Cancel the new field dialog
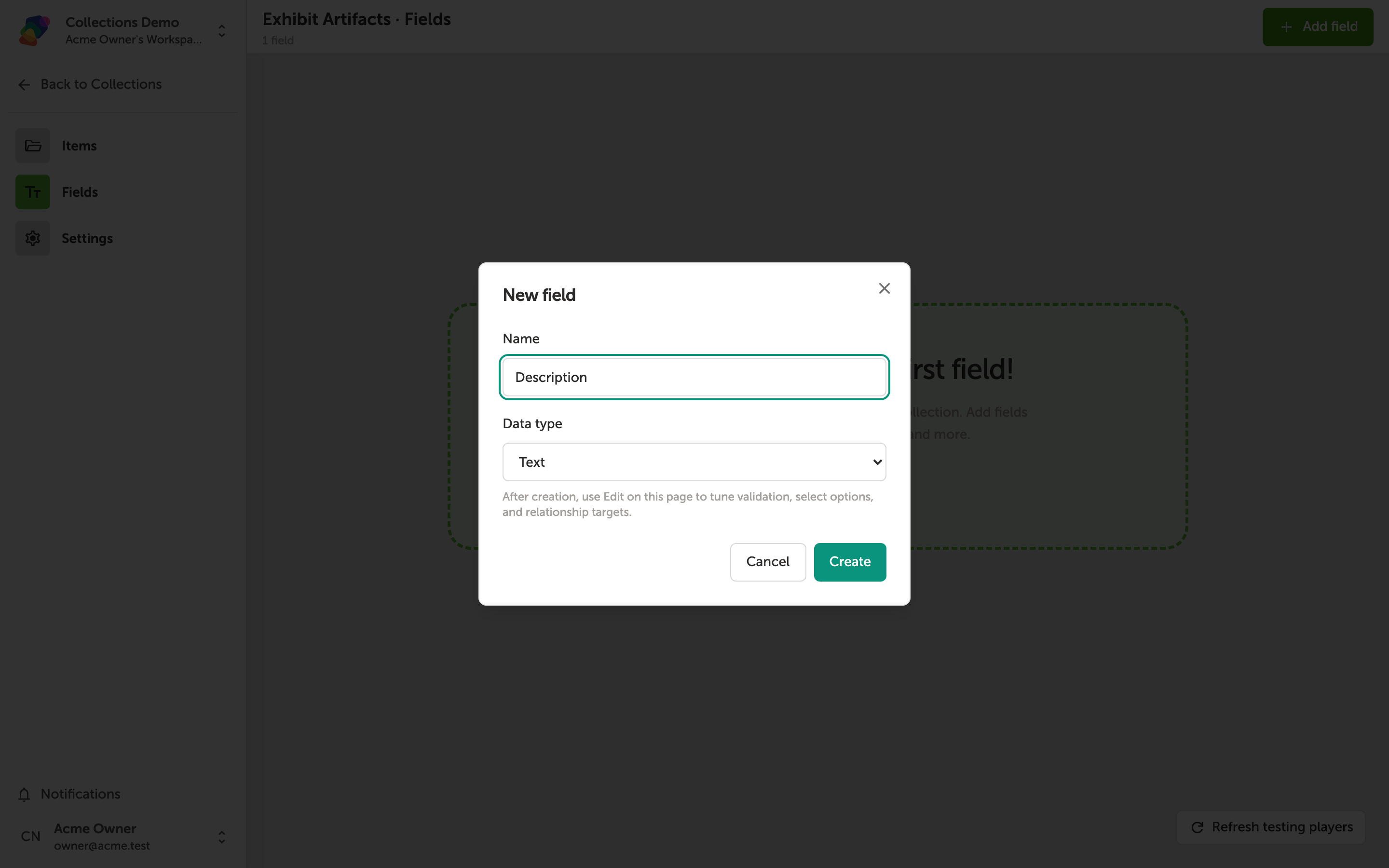This screenshot has width=1389, height=868. tap(767, 561)
